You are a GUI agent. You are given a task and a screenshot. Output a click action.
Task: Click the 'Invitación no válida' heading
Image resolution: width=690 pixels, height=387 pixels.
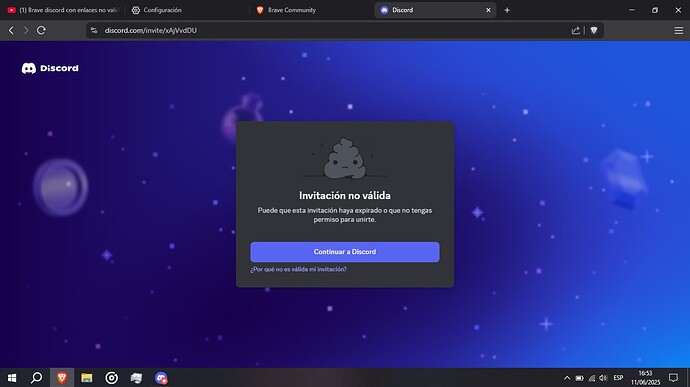(x=345, y=195)
